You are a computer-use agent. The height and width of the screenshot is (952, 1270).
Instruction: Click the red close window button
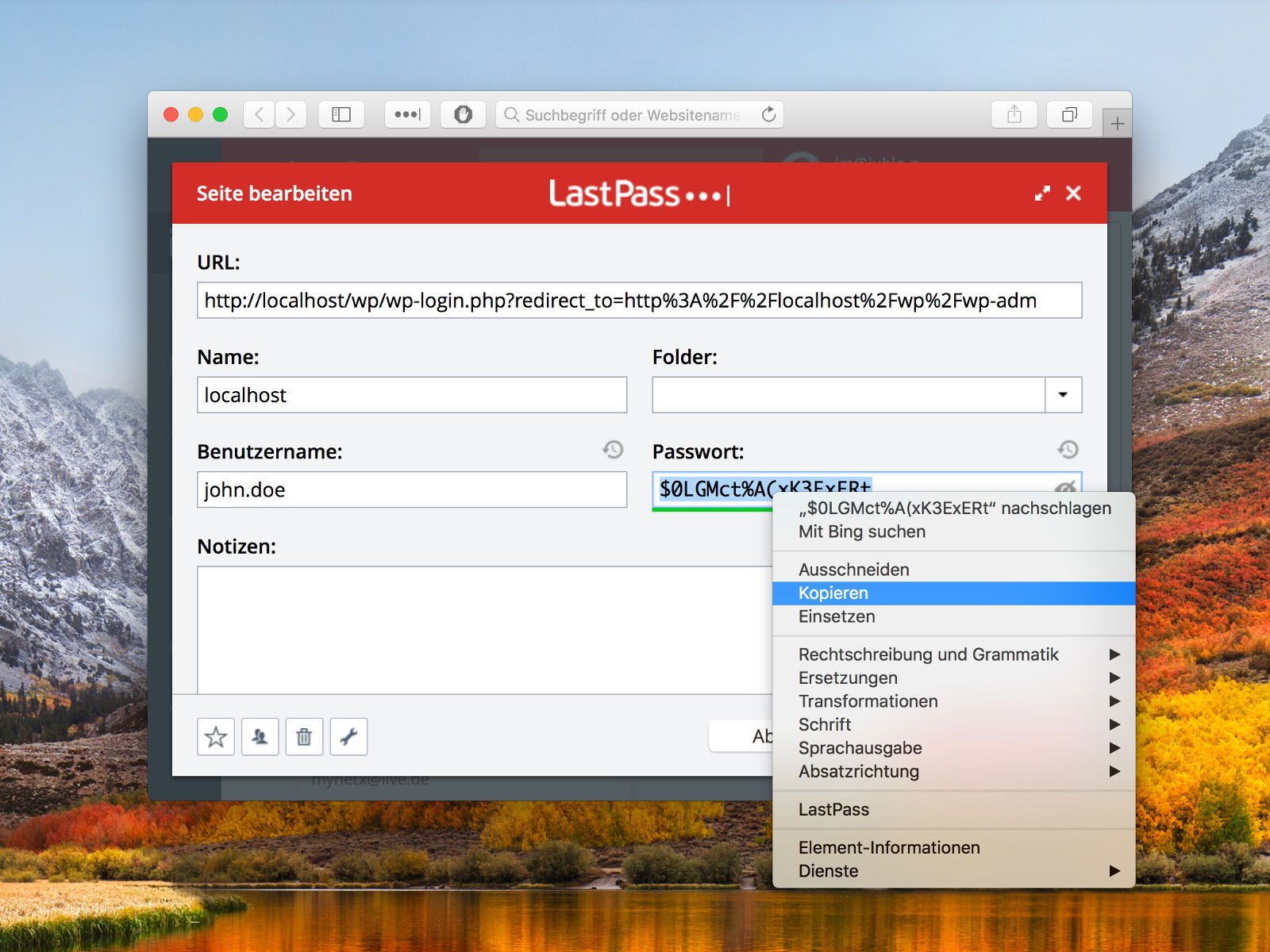171,114
